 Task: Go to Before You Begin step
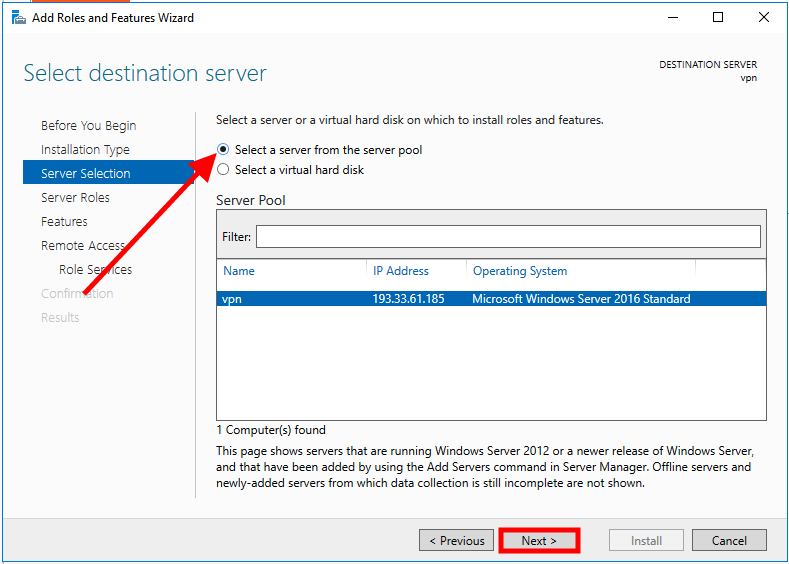88,126
